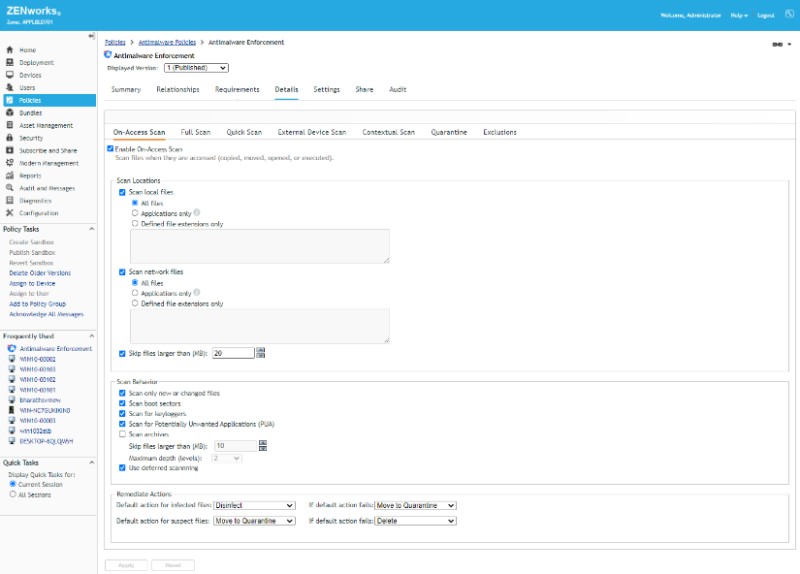
Task: Toggle Scan network files checkbox
Action: pyautogui.click(x=122, y=272)
